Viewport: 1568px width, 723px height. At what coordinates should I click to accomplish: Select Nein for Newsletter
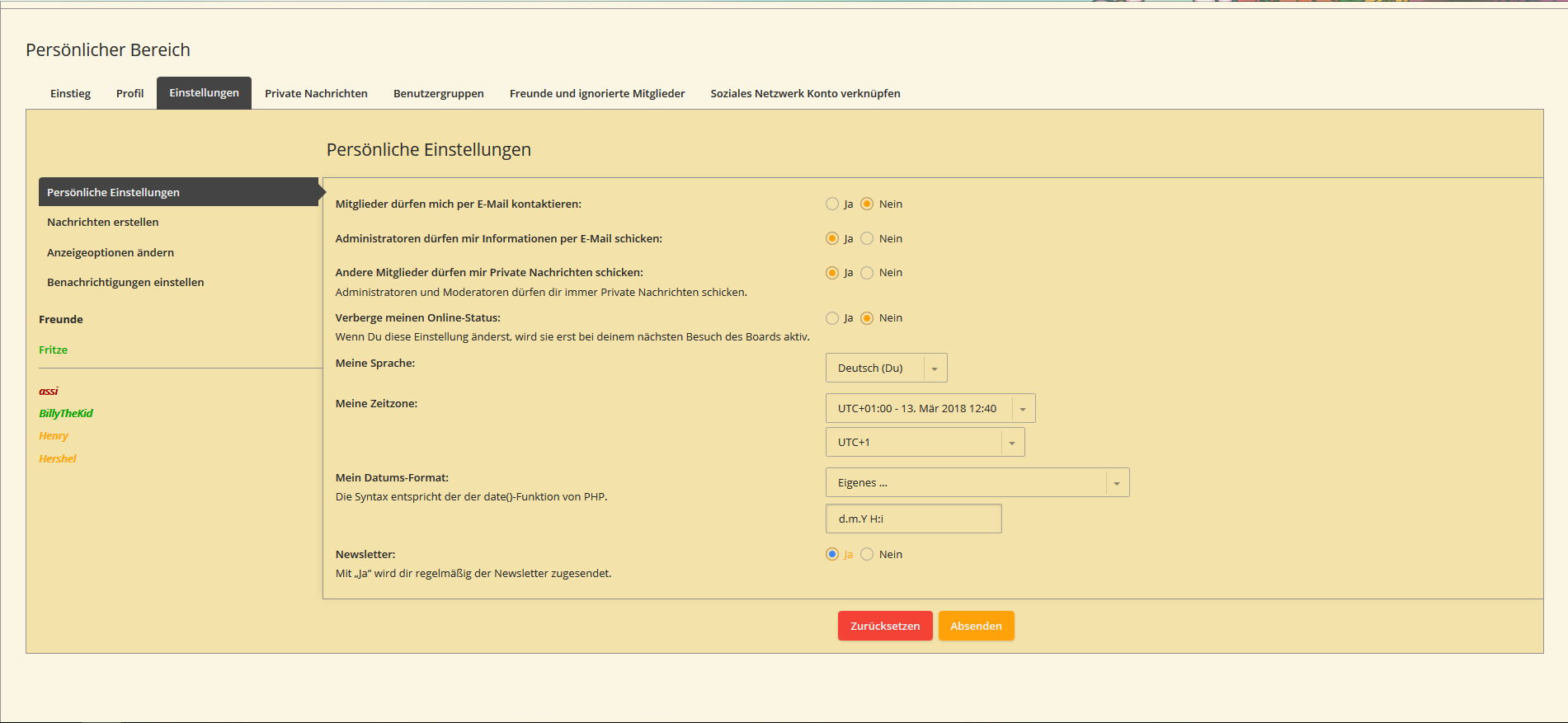coord(867,554)
